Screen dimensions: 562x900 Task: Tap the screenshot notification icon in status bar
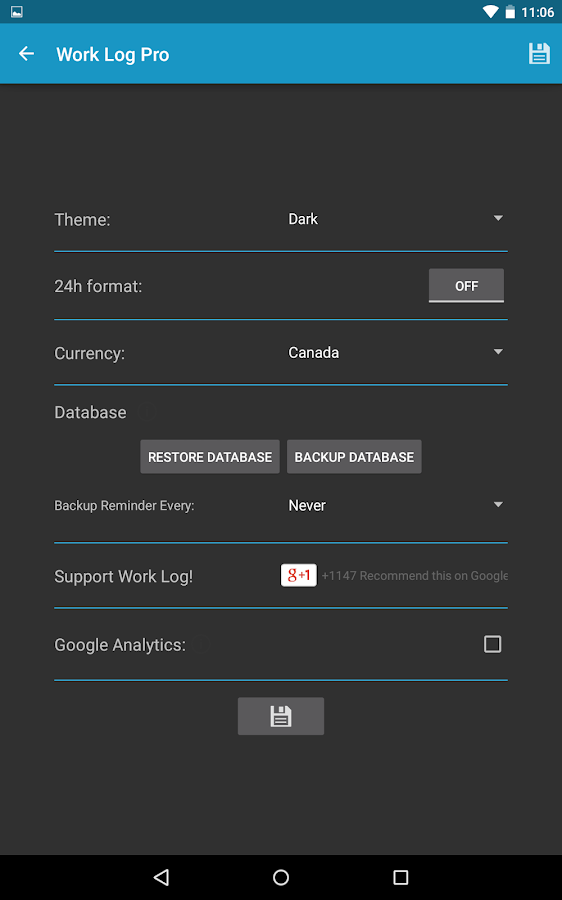[x=17, y=11]
